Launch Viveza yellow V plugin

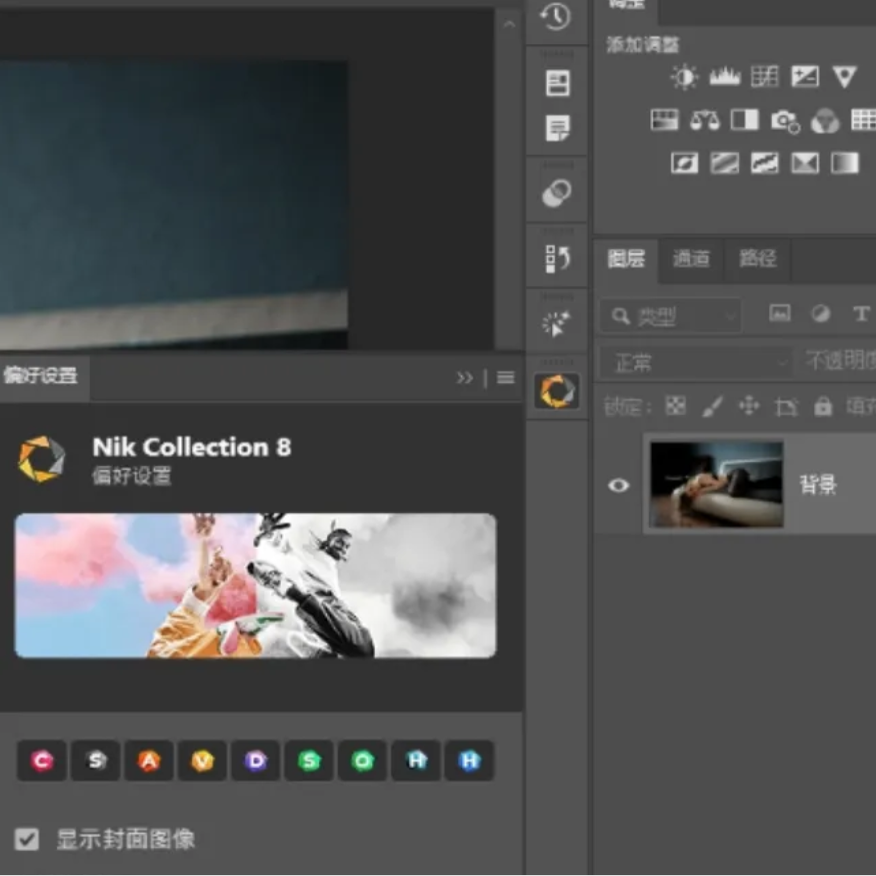tap(202, 760)
